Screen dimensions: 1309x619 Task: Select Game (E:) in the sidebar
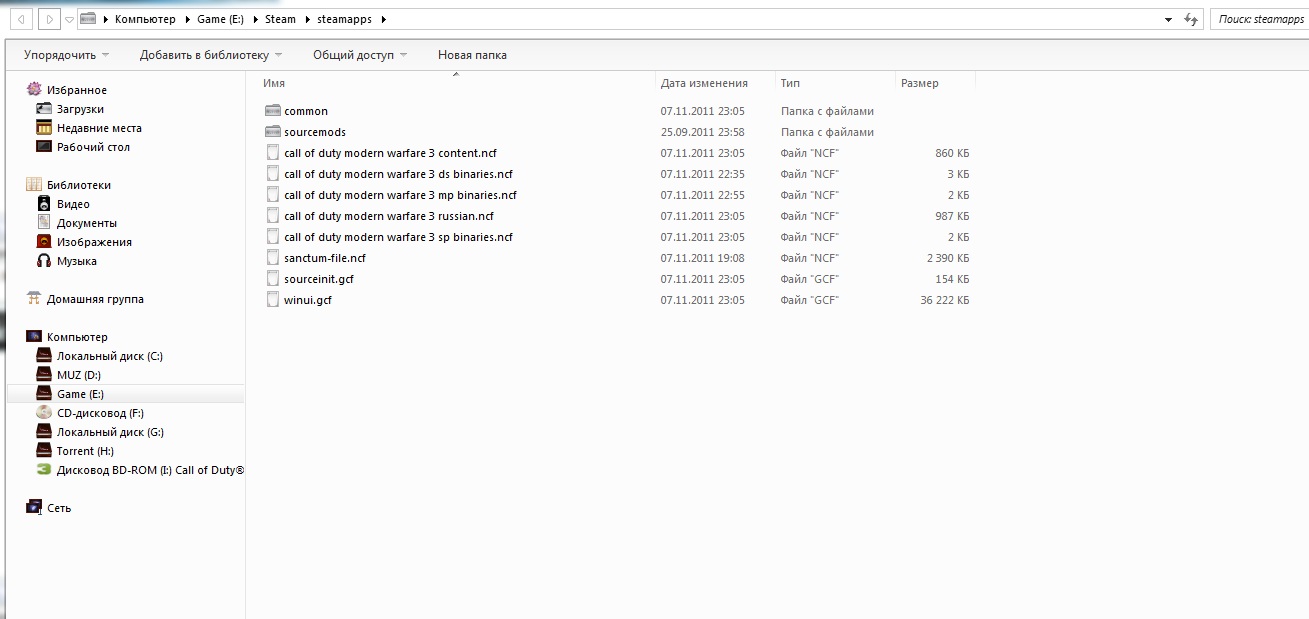80,394
